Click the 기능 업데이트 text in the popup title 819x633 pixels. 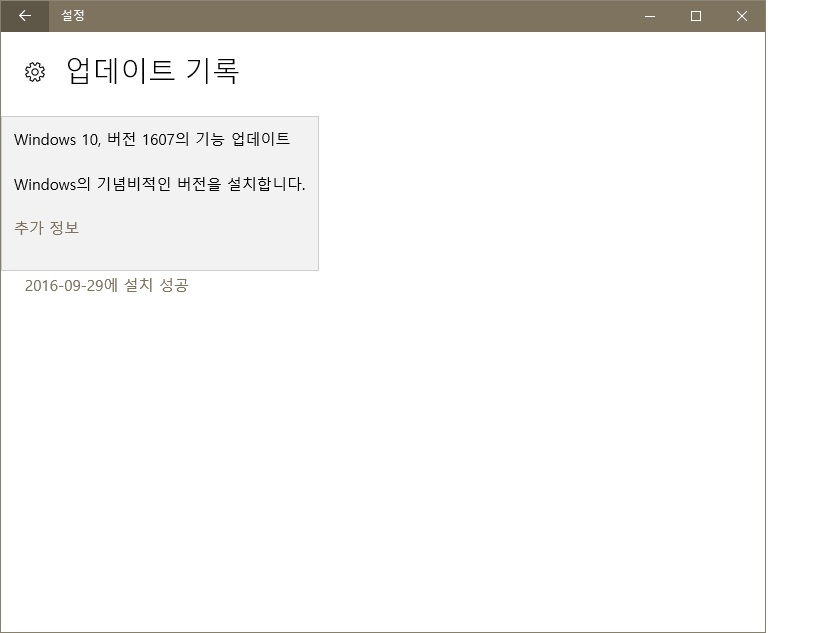tap(244, 140)
